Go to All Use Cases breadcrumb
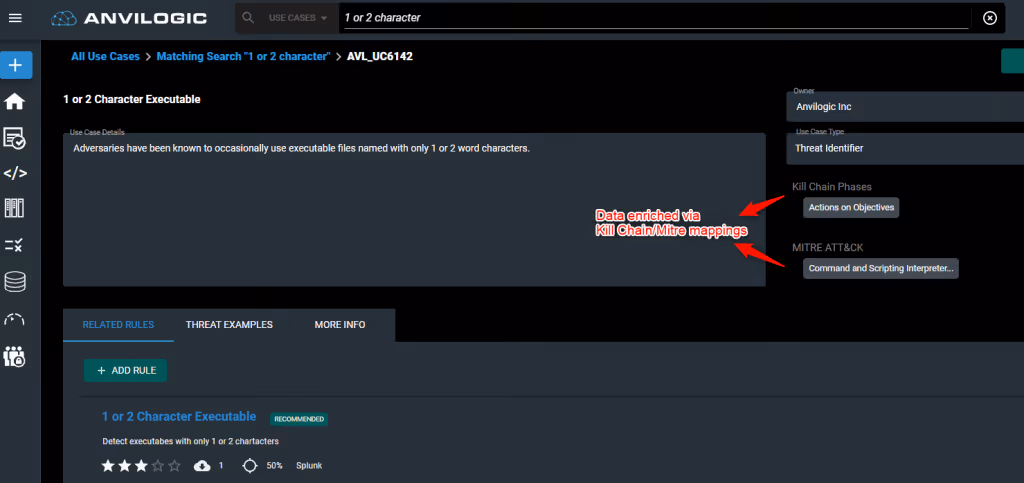Image resolution: width=1024 pixels, height=483 pixels. tap(105, 56)
